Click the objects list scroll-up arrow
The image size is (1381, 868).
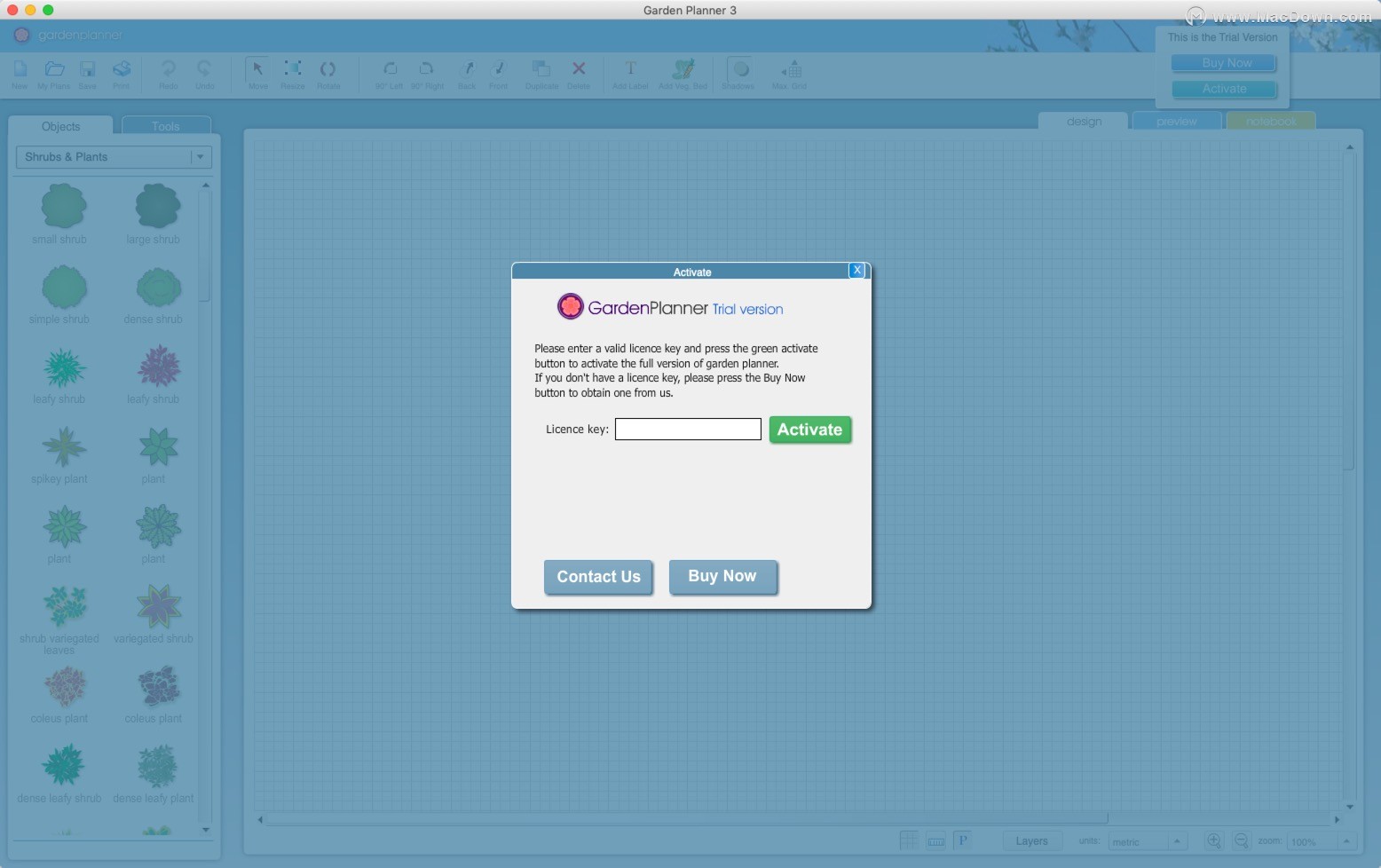206,185
